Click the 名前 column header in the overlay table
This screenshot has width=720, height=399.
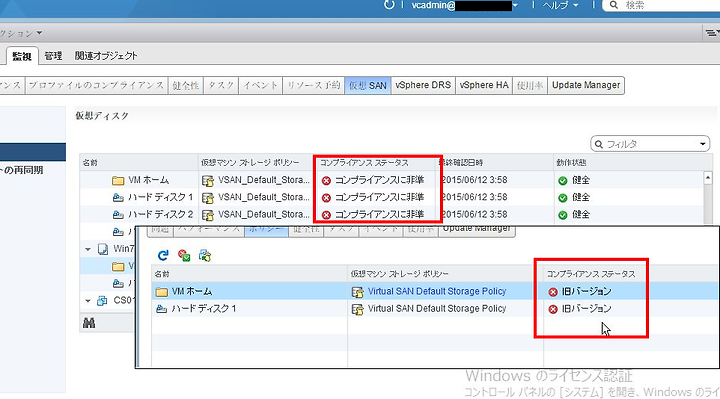[249, 274]
